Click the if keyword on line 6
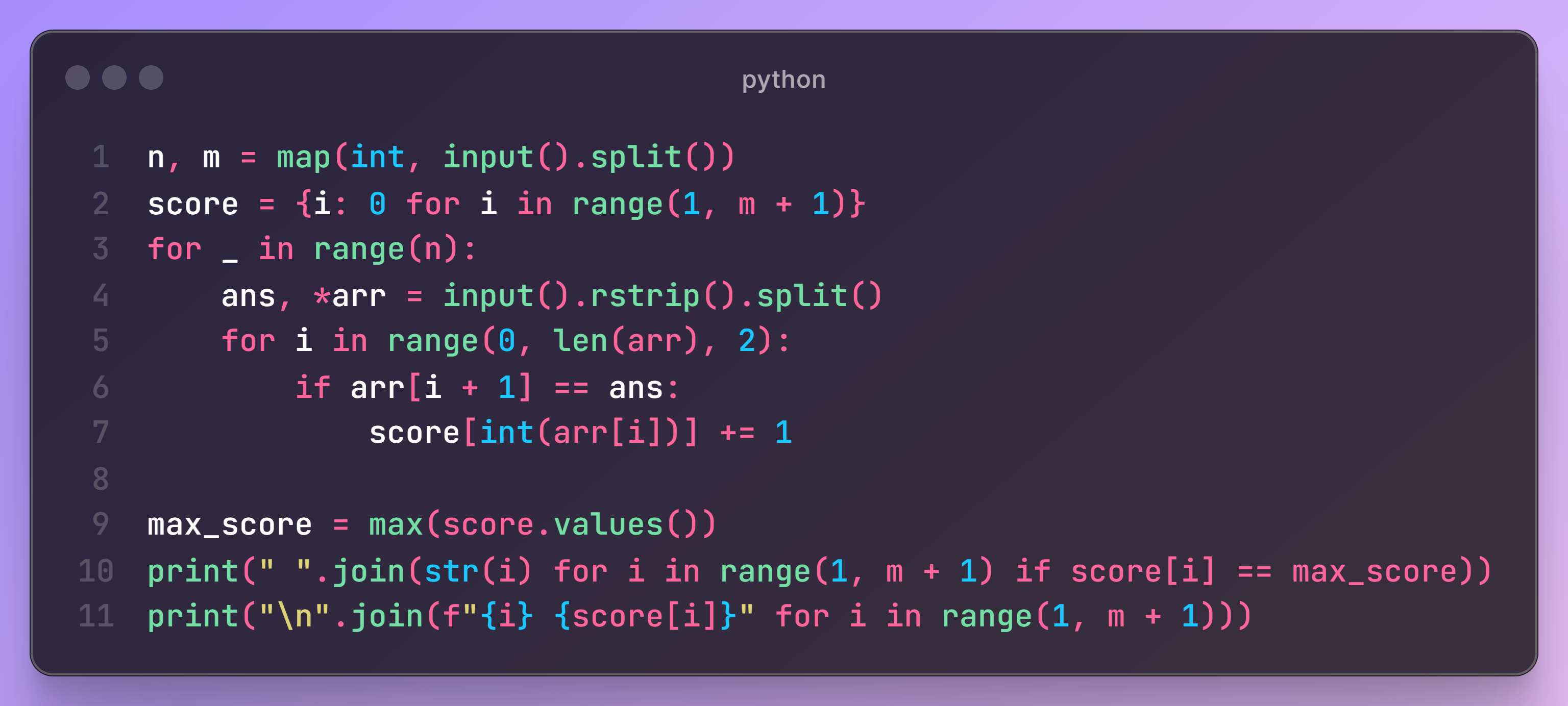Screen dimensions: 1568x706 [313, 387]
